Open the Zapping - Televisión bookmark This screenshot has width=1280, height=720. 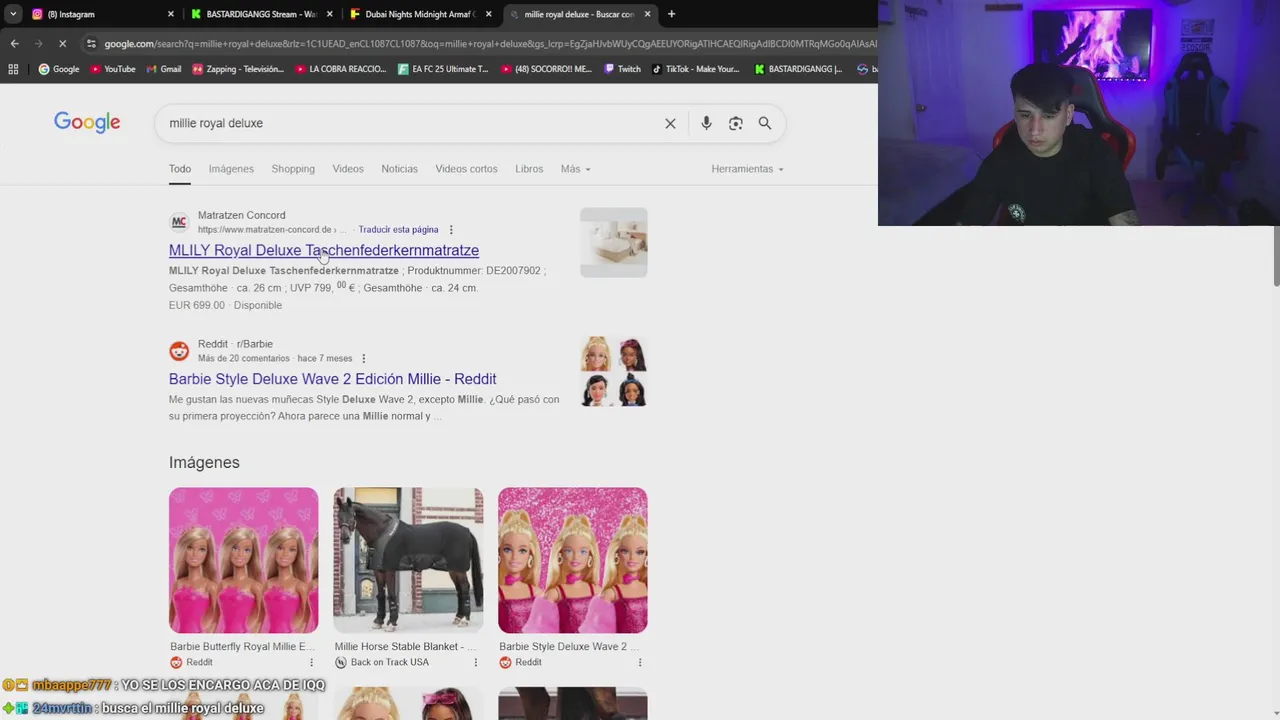[x=238, y=69]
